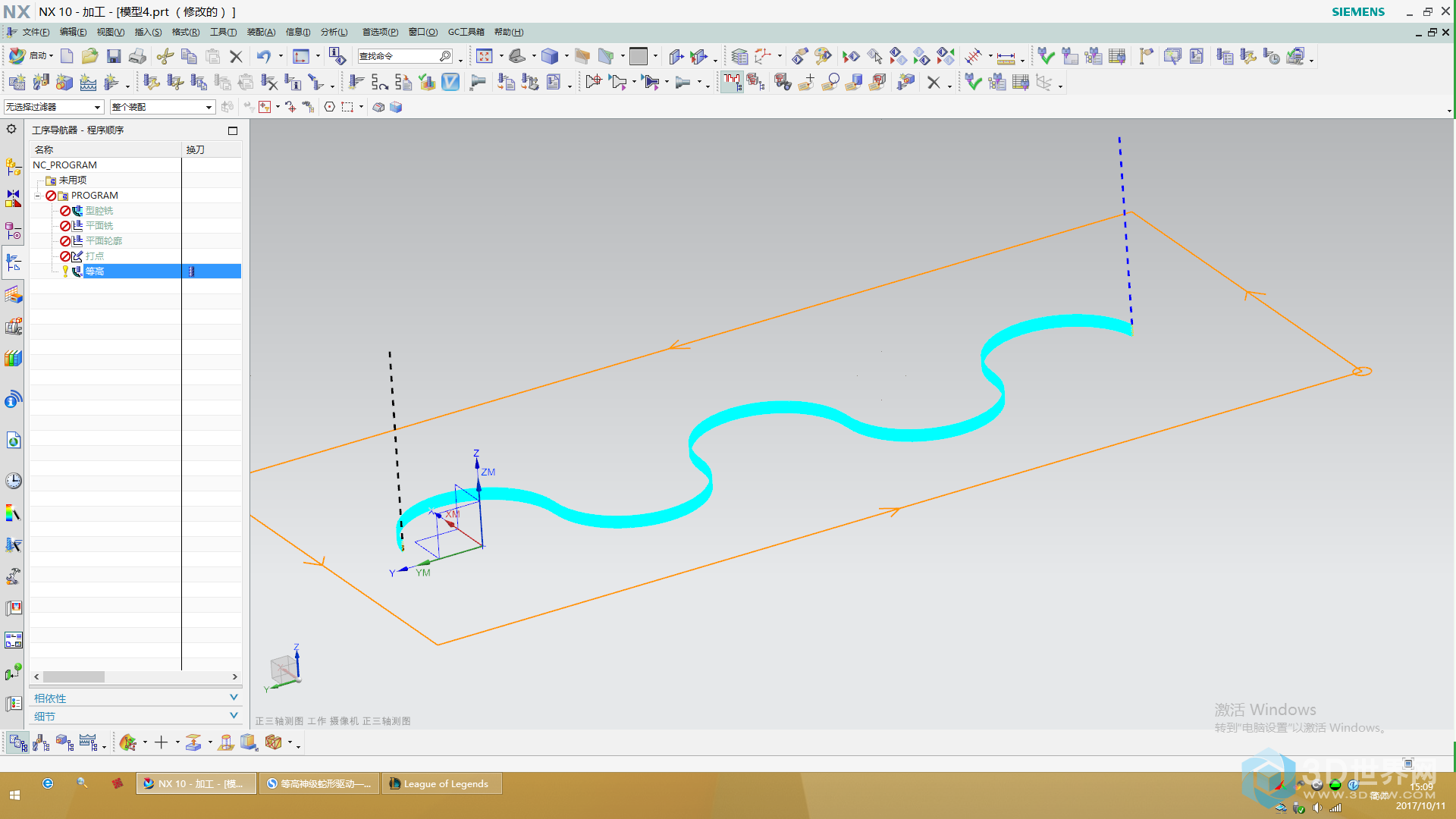The height and width of the screenshot is (819, 1456).
Task: Open the Operation Navigator sidebar icon
Action: [13, 262]
